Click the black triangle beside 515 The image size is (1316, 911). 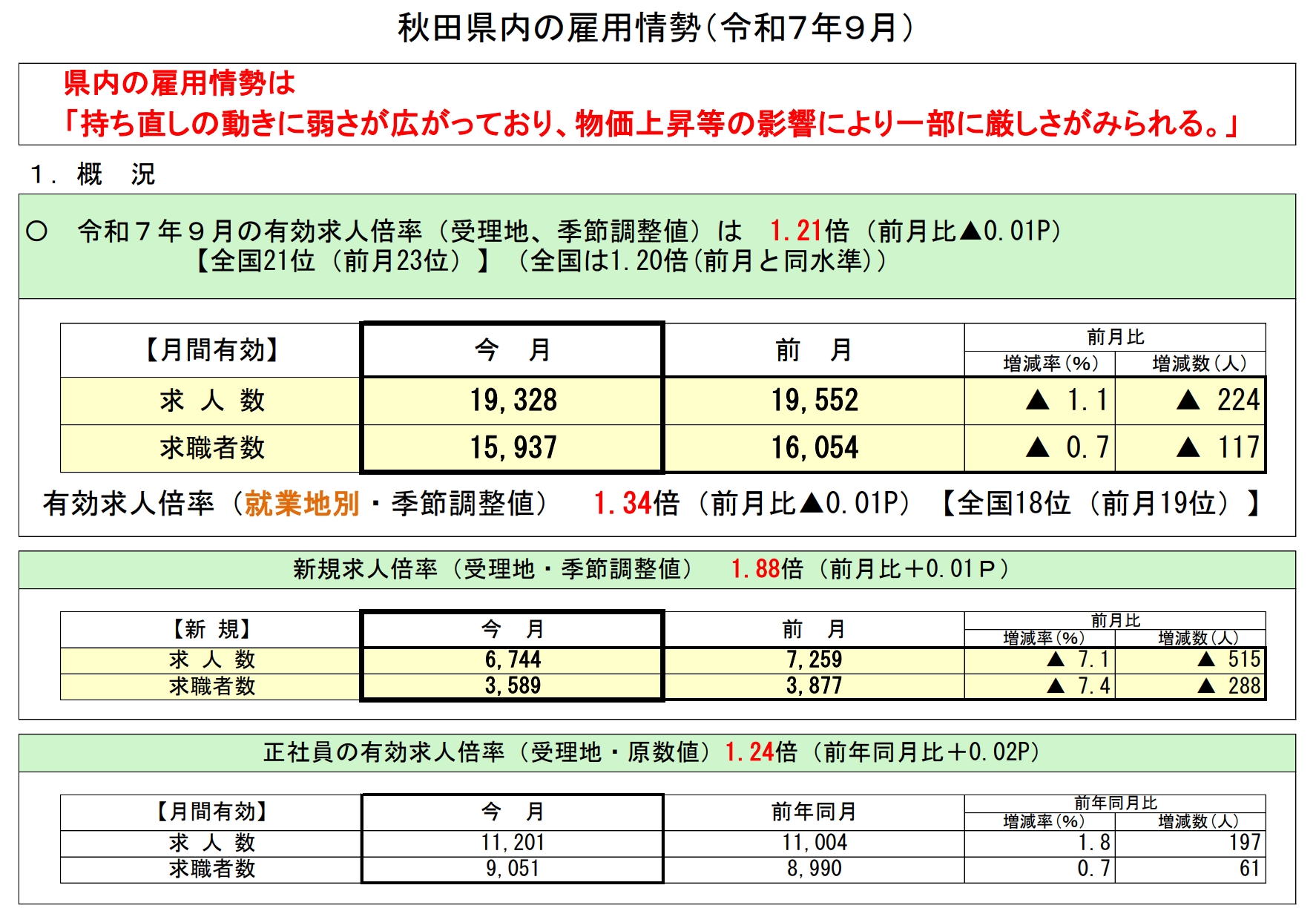pyautogui.click(x=1206, y=660)
